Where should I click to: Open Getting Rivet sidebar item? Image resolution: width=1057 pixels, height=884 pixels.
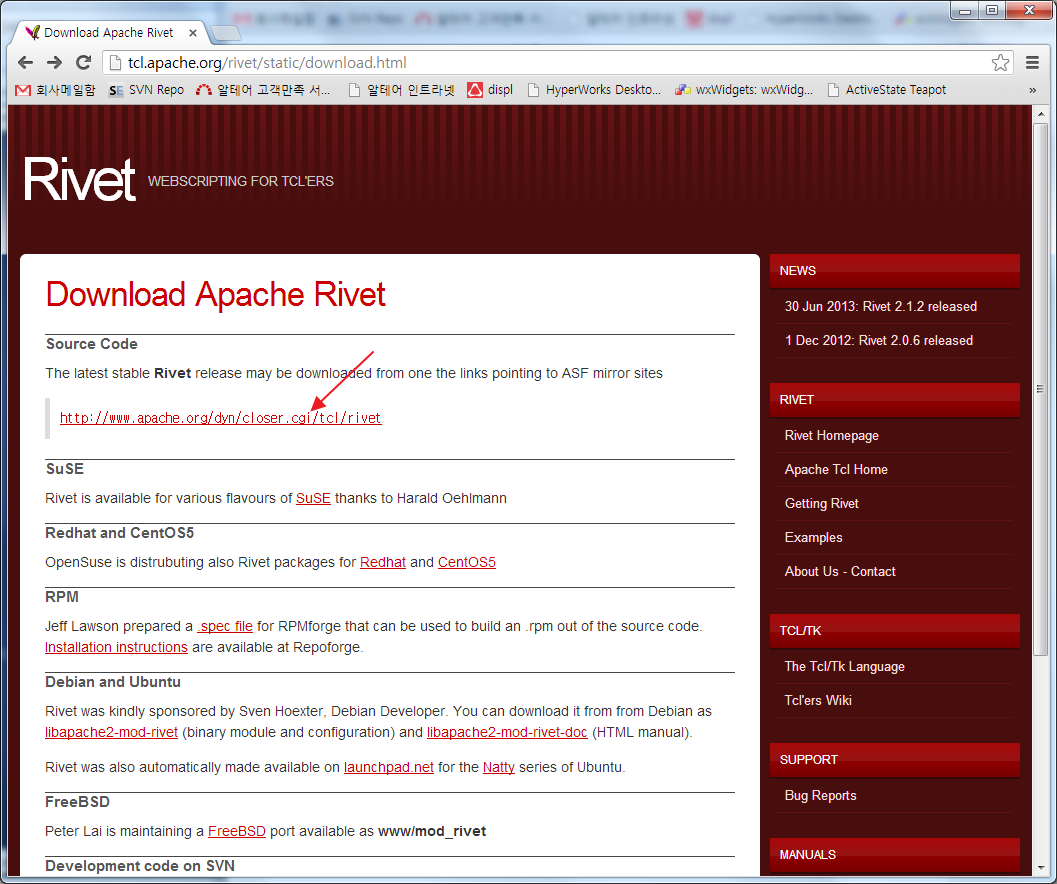[821, 504]
